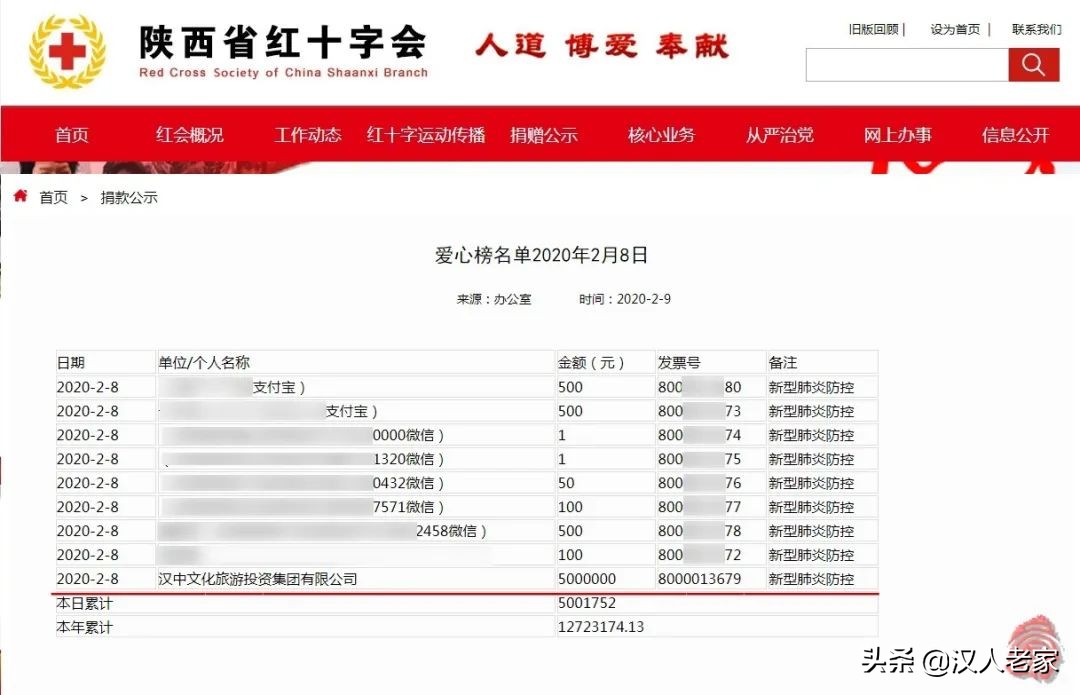Click inside the search input field
This screenshot has height=695, width=1080.
(905, 64)
